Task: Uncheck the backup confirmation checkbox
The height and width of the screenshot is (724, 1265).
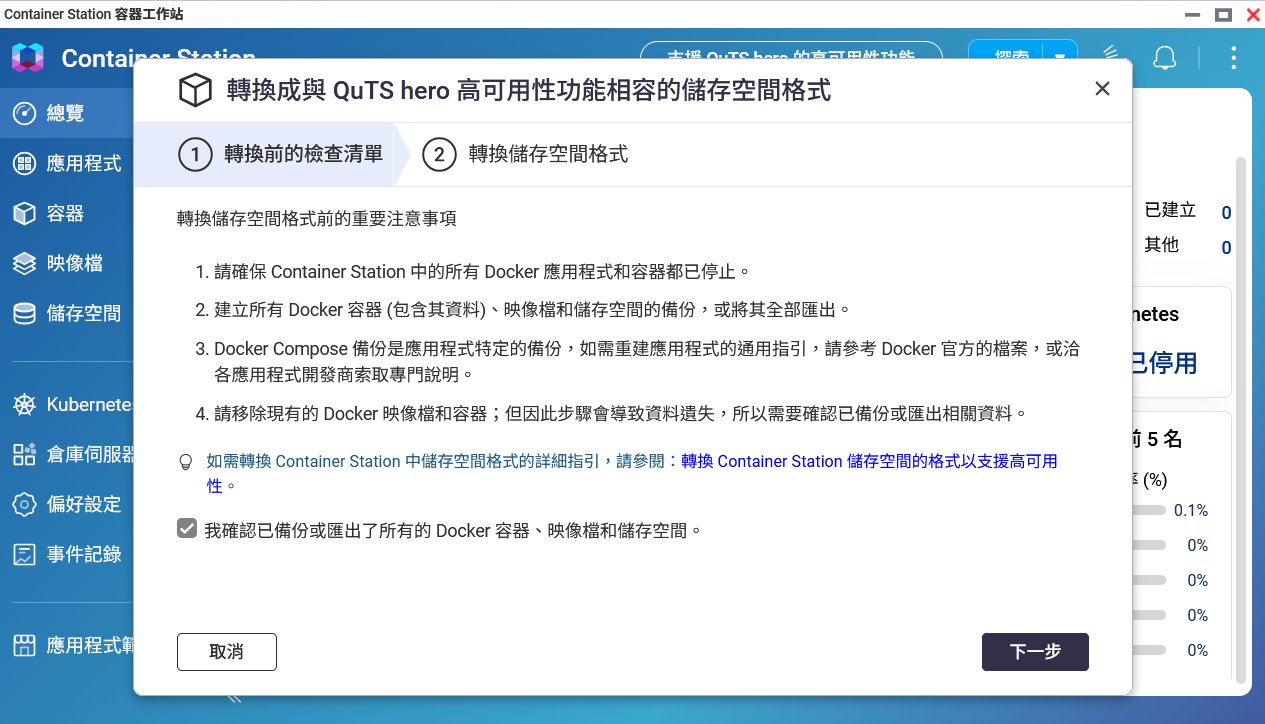Action: click(187, 529)
